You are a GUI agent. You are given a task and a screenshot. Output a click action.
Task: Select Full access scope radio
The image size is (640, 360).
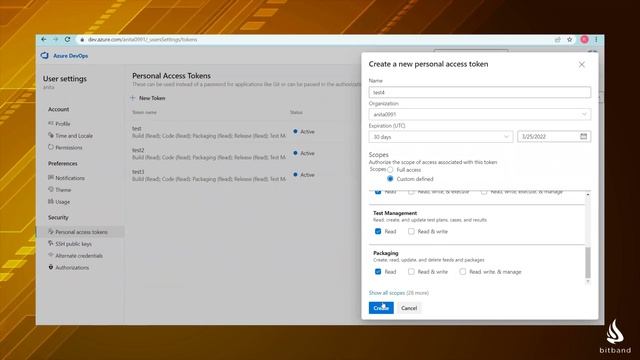pos(390,169)
